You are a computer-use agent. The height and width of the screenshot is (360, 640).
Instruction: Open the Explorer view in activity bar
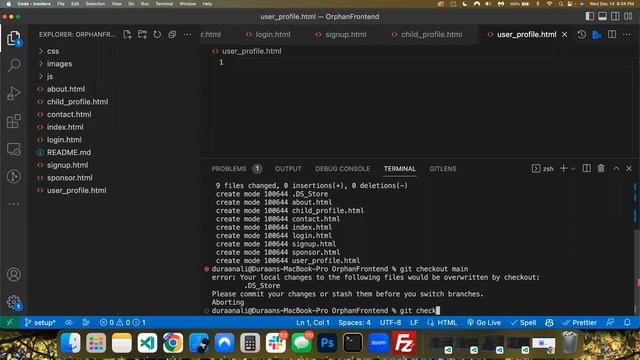14,38
